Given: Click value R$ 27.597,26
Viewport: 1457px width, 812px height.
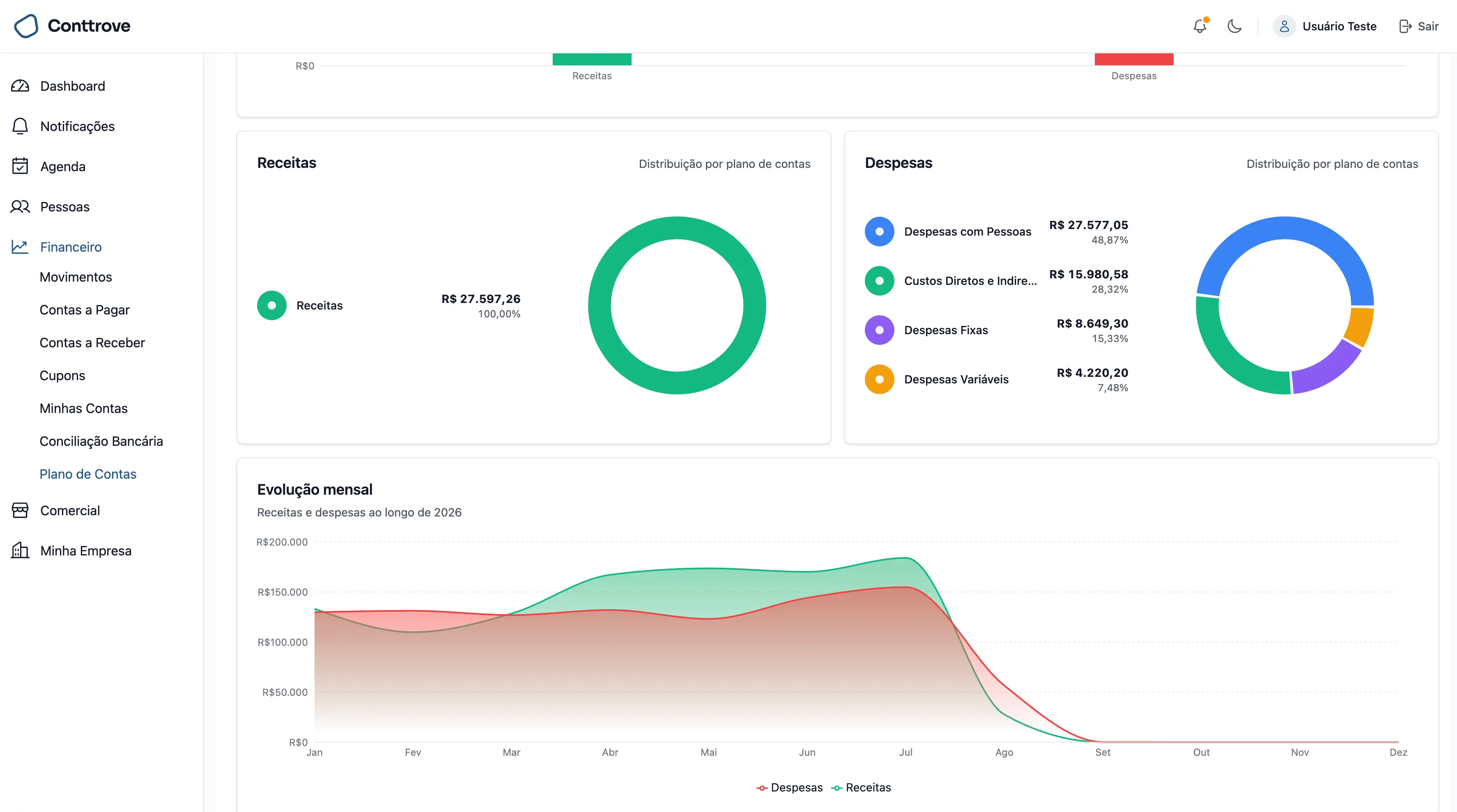Looking at the screenshot, I should [x=481, y=298].
